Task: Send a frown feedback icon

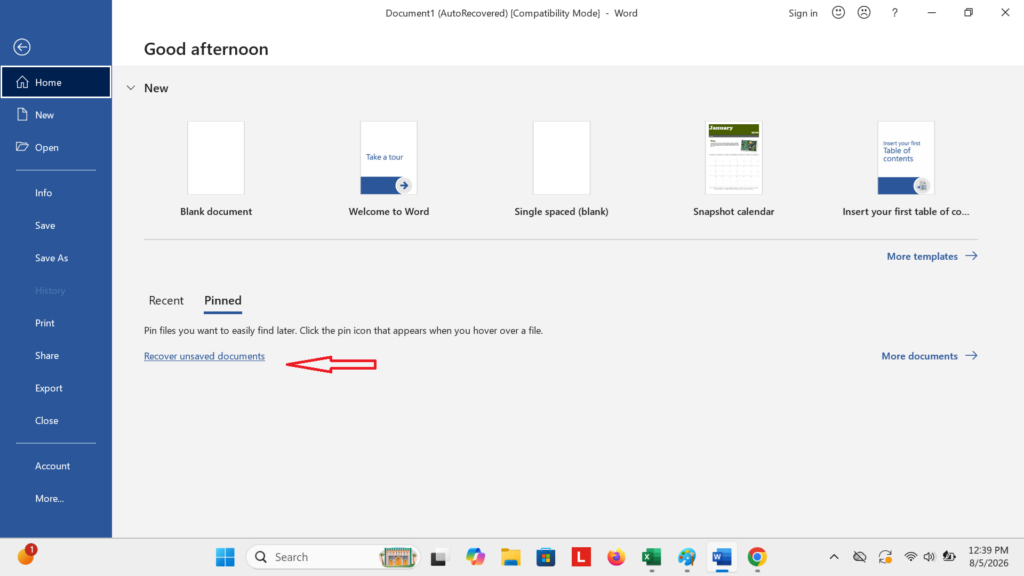Action: 864,12
